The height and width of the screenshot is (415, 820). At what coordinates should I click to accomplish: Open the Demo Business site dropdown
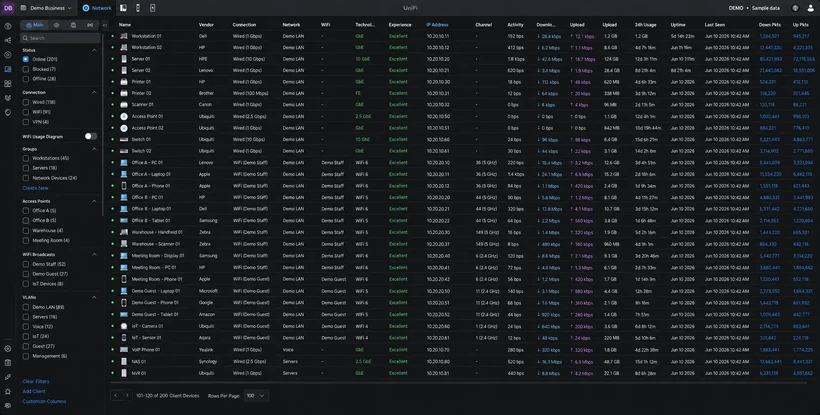pyautogui.click(x=45, y=8)
